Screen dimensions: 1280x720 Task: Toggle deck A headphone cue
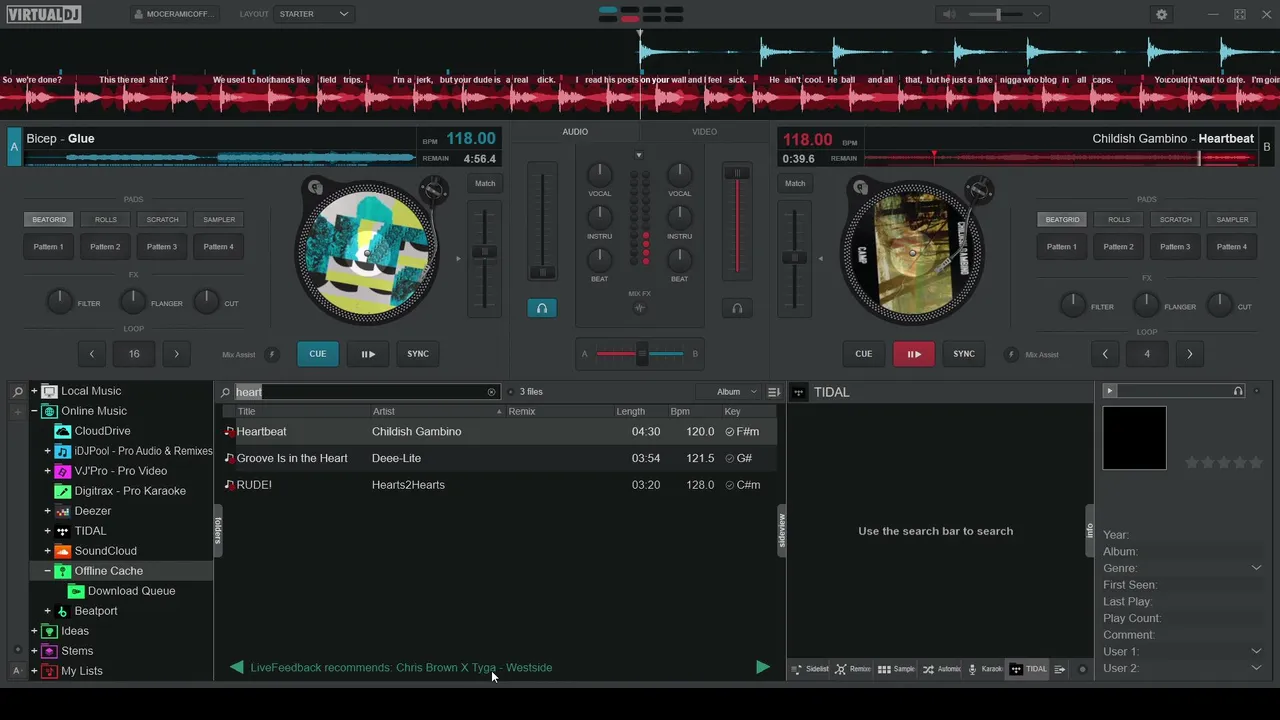[542, 308]
